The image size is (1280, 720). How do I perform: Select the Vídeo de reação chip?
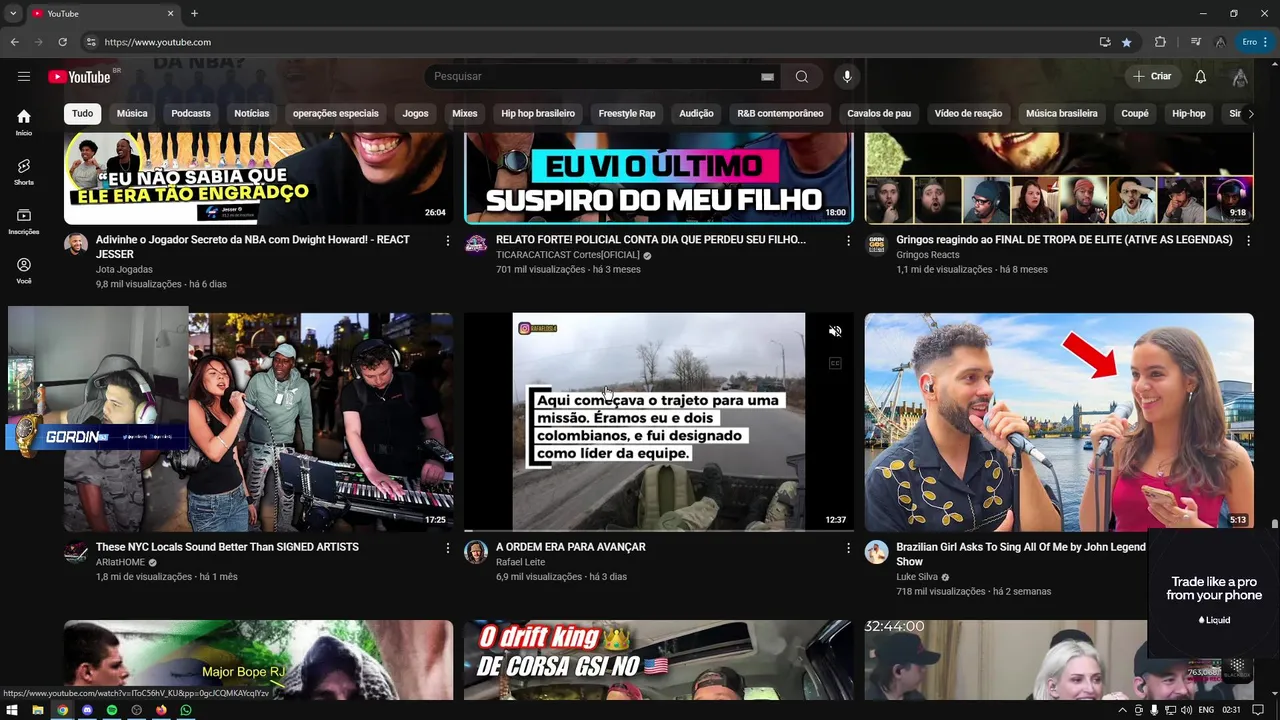(x=968, y=114)
